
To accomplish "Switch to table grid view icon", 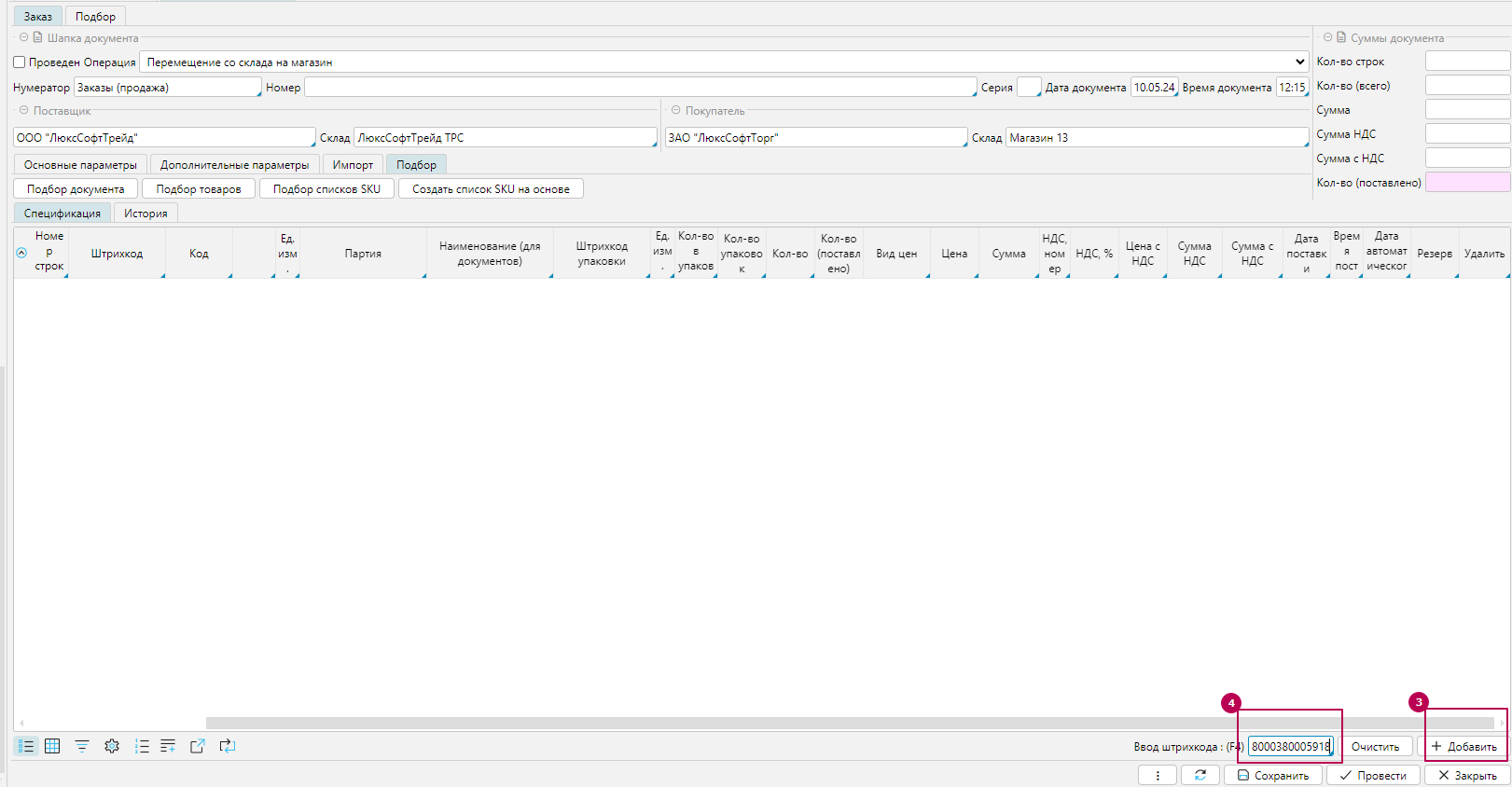I will pos(52,746).
